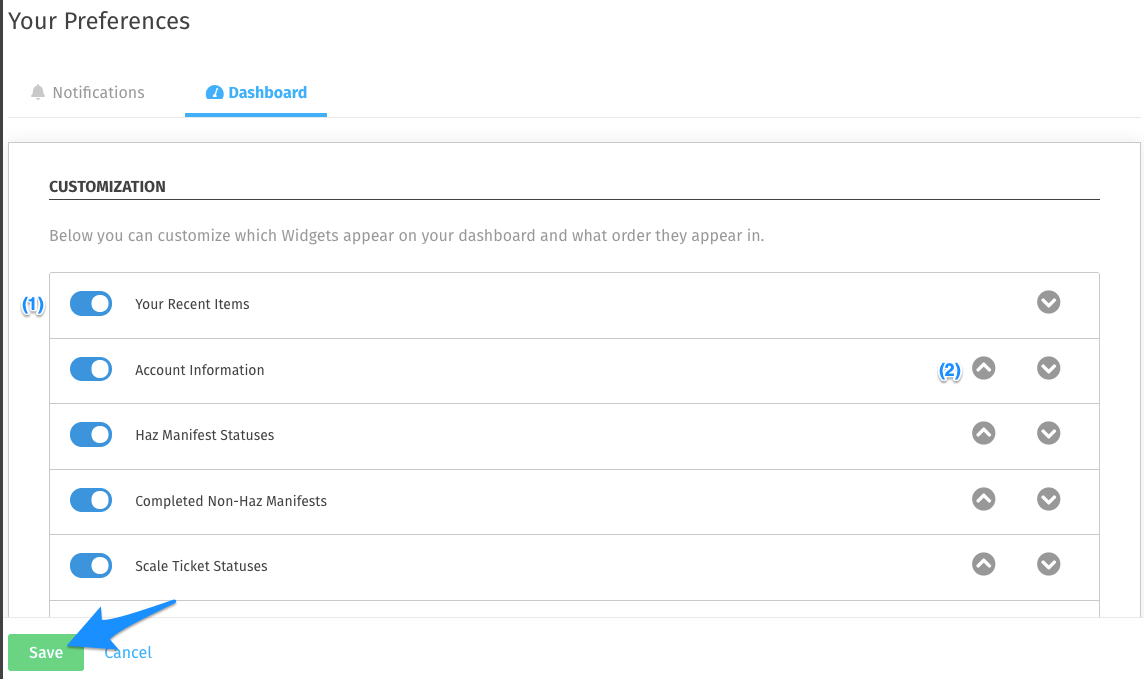Click the Notifications bell icon
The height and width of the screenshot is (679, 1144).
tap(38, 93)
